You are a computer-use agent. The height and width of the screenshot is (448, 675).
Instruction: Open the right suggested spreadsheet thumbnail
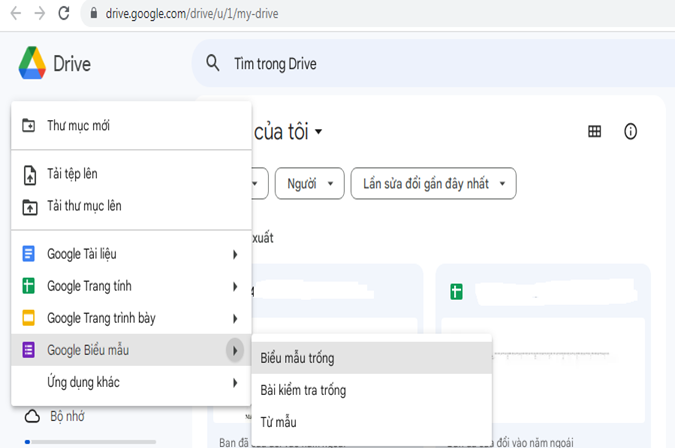[543, 370]
